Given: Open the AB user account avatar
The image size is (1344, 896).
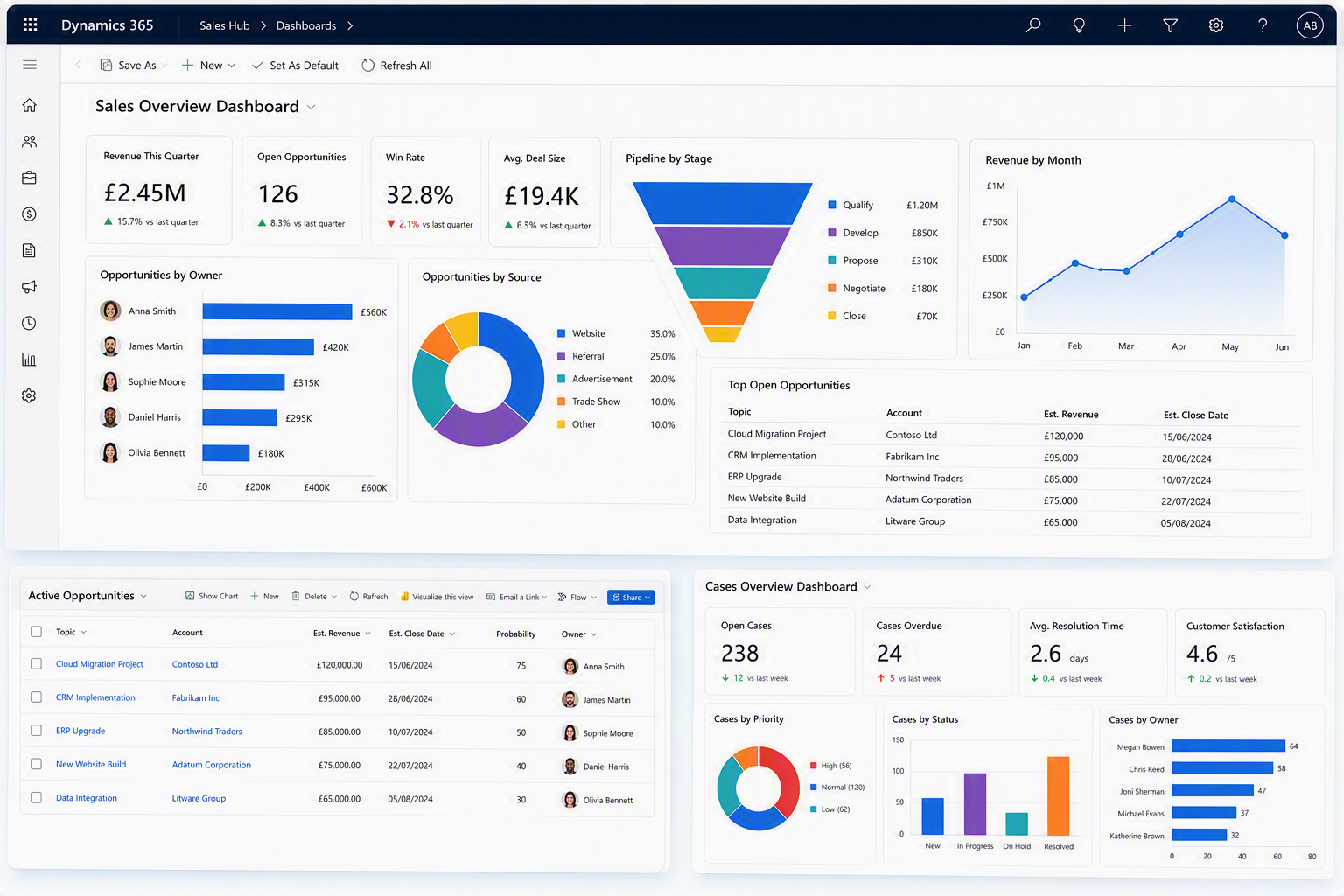Looking at the screenshot, I should tap(1310, 25).
